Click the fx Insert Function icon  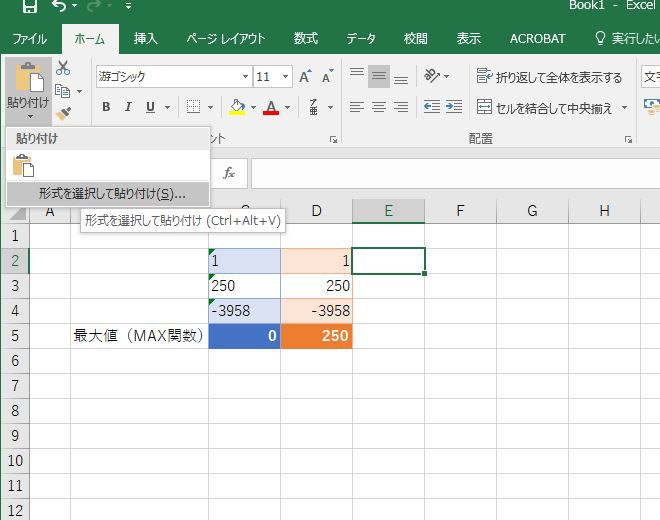(x=229, y=173)
